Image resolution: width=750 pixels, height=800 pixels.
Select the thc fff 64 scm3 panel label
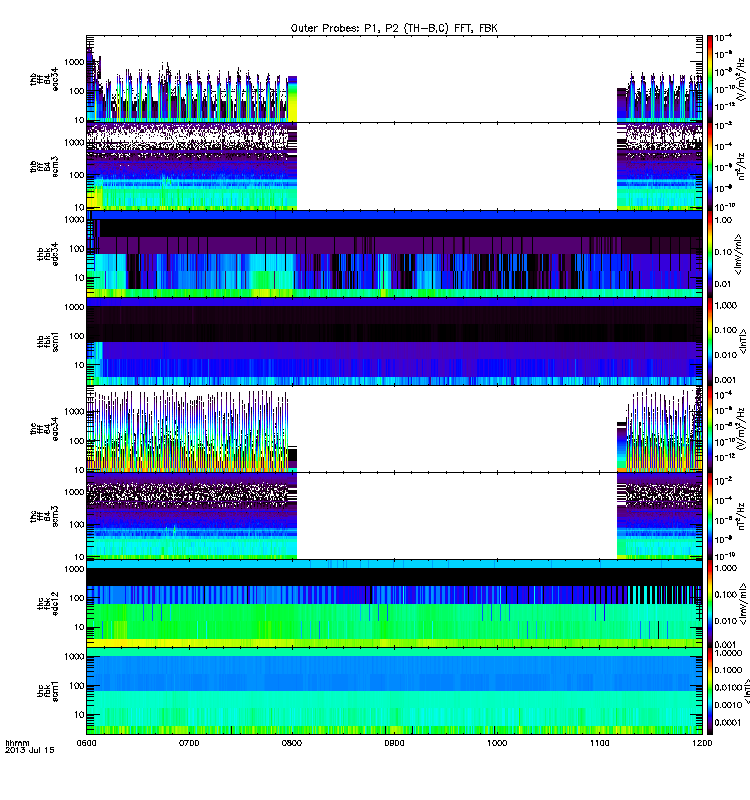coord(44,516)
